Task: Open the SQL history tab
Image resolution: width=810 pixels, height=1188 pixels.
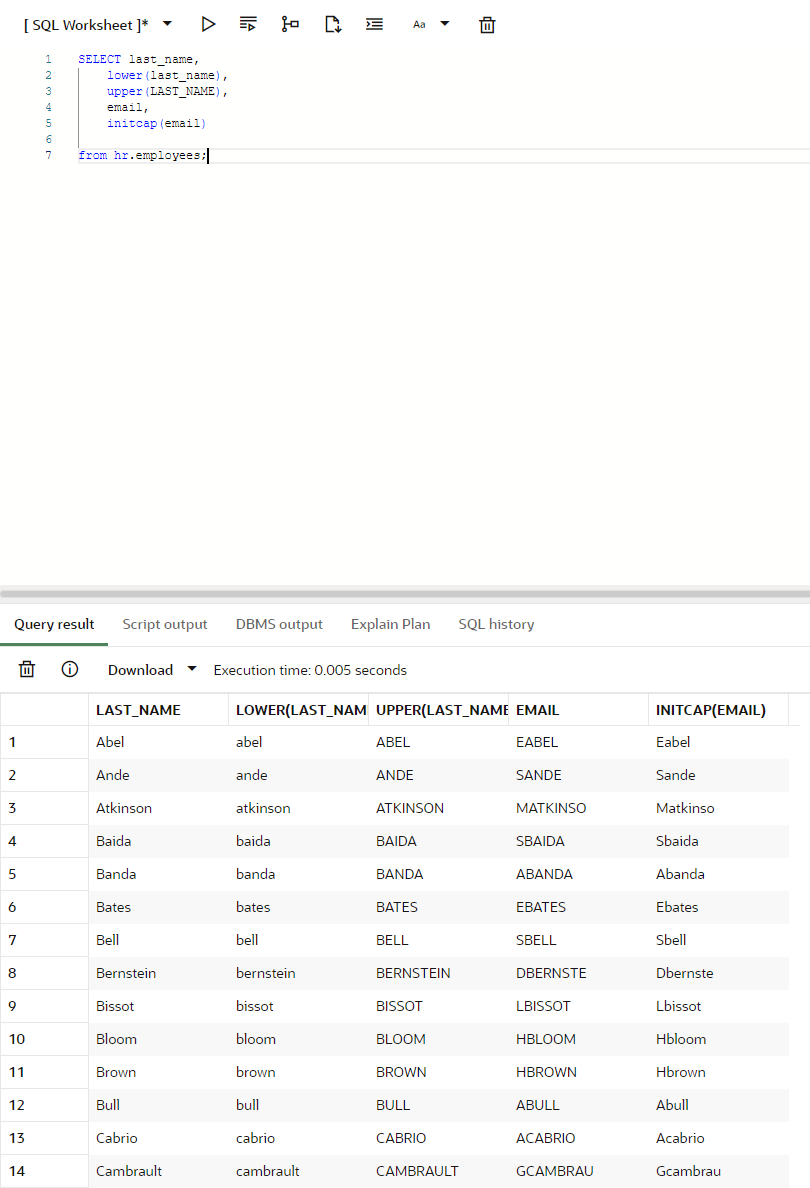Action: (x=496, y=624)
